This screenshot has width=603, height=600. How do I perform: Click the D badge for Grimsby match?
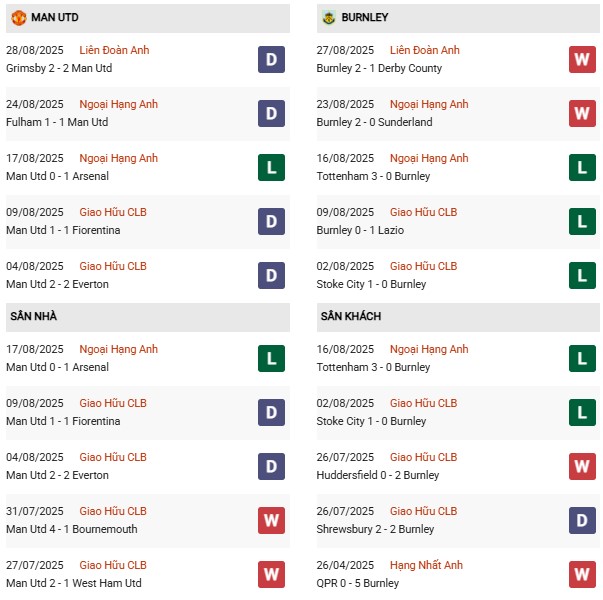pyautogui.click(x=270, y=59)
